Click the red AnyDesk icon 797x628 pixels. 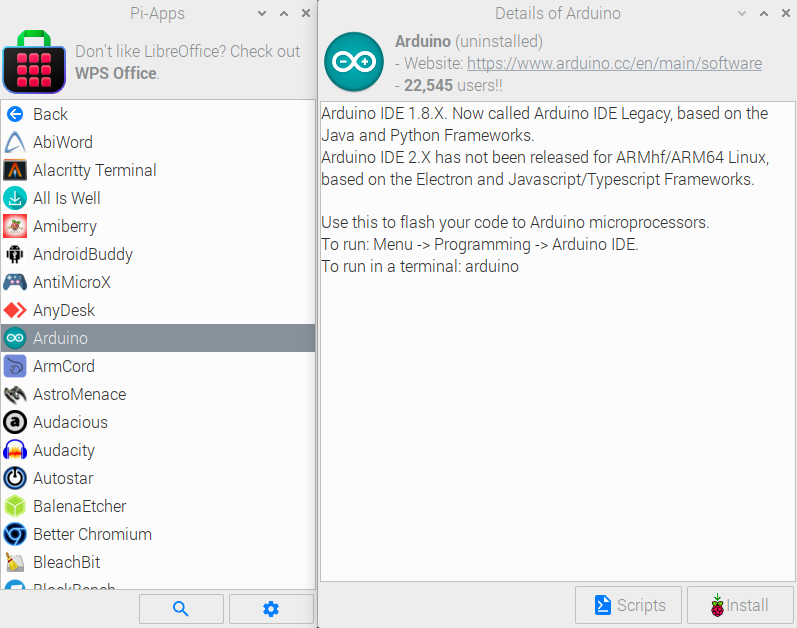(x=15, y=310)
